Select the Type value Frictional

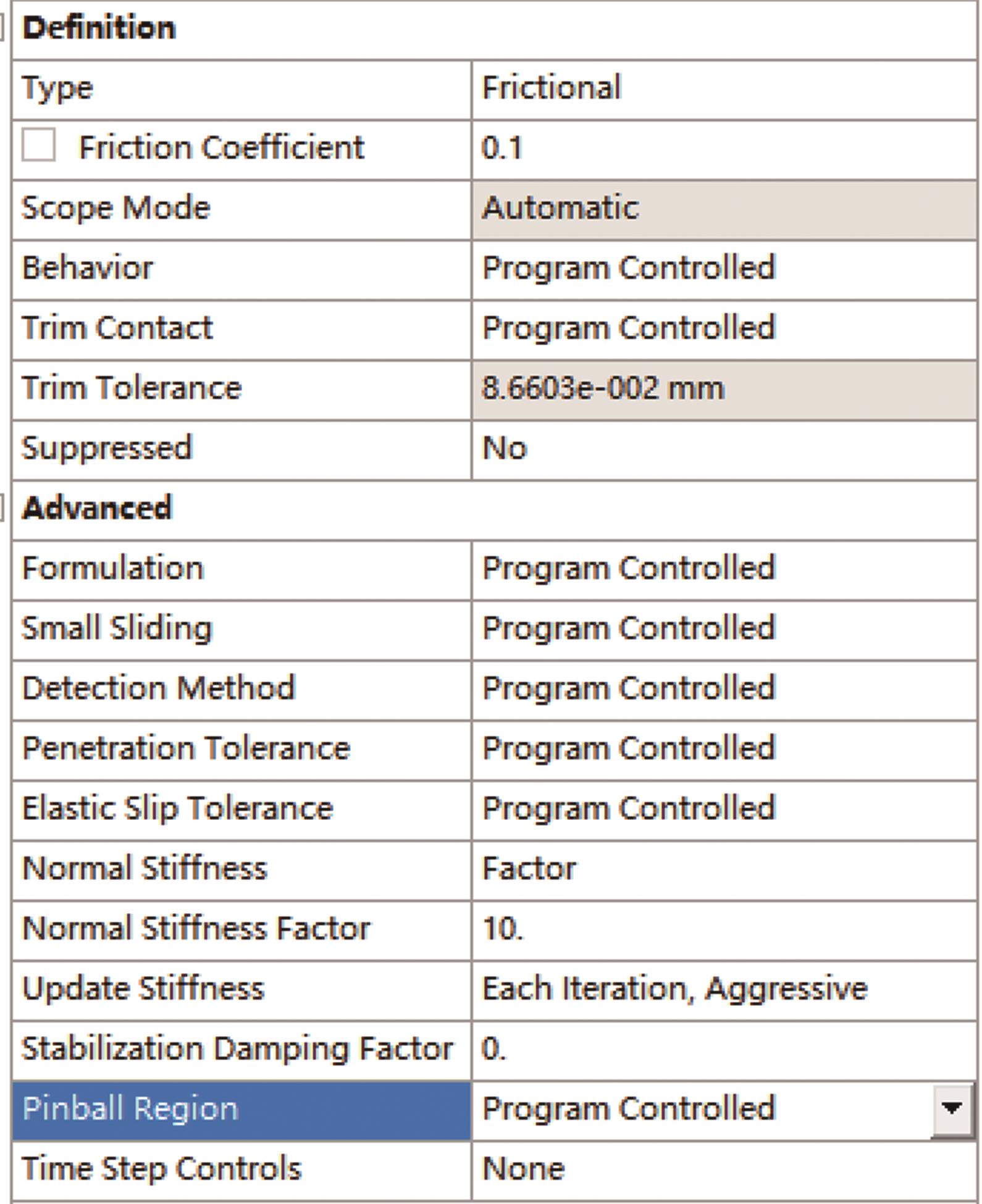pos(723,88)
